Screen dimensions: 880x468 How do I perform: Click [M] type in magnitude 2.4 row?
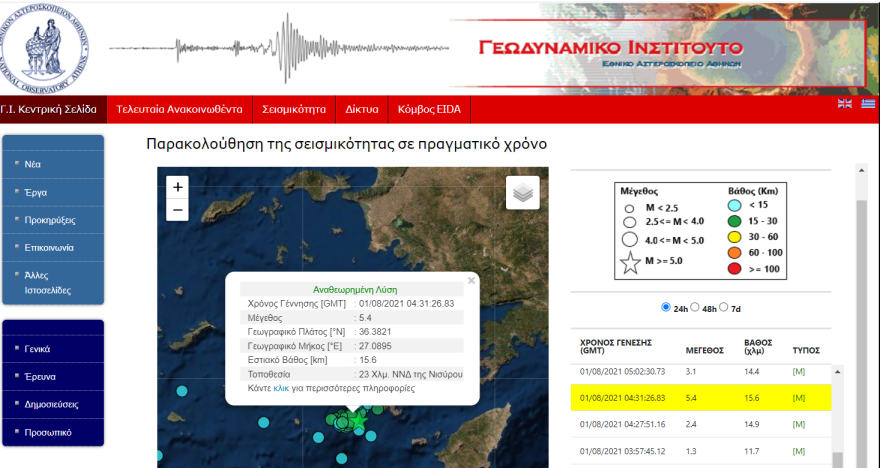(798, 424)
